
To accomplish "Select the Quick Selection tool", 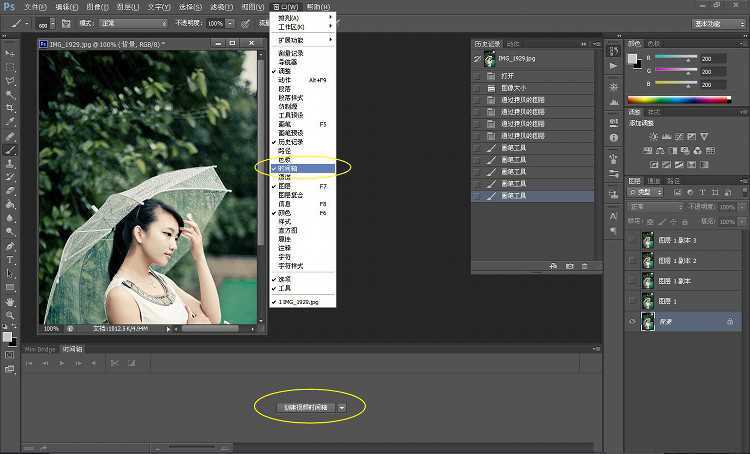I will coord(10,94).
